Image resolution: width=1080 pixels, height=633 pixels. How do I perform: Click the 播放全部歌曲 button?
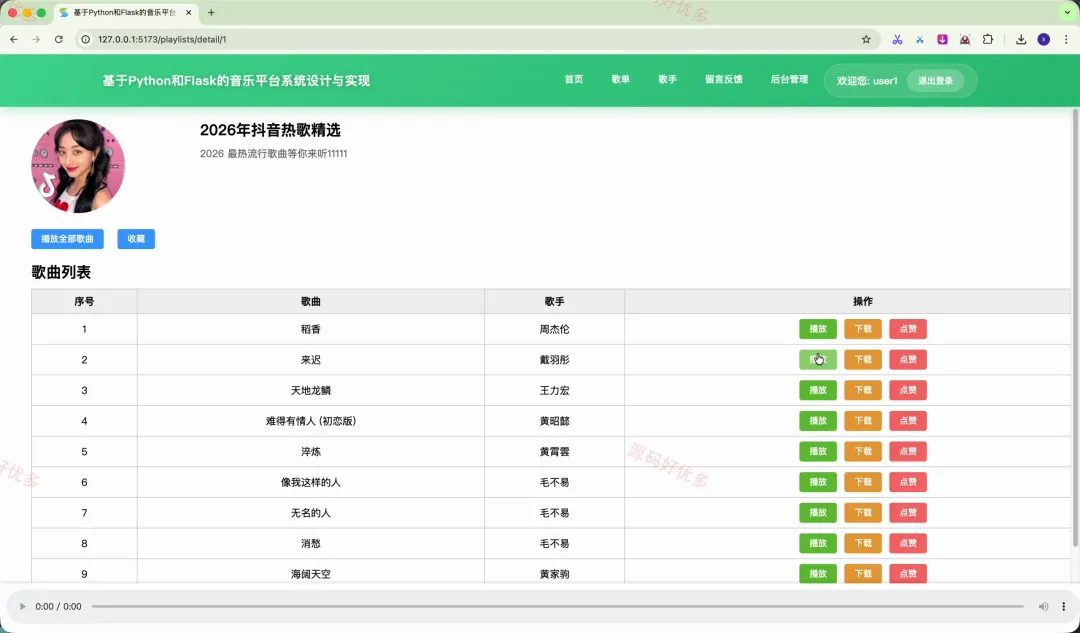(x=68, y=239)
